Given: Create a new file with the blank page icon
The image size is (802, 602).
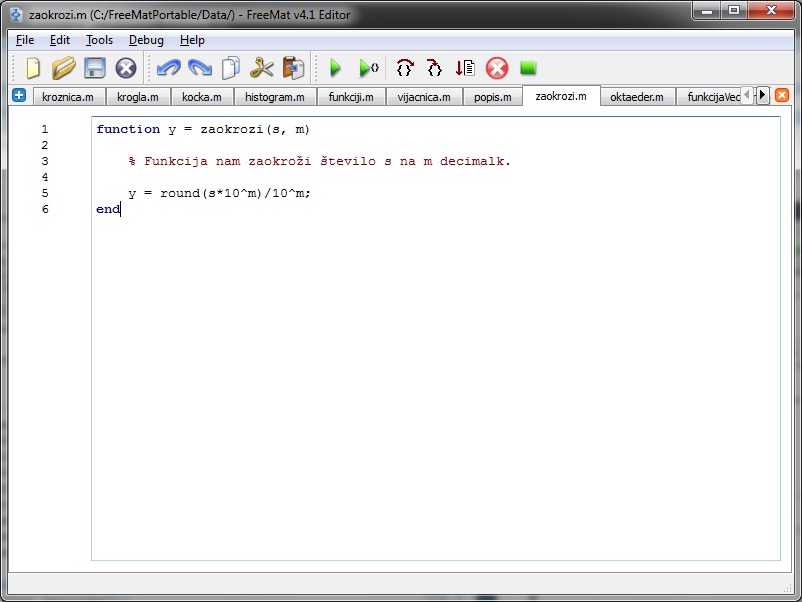Looking at the screenshot, I should pyautogui.click(x=33, y=68).
